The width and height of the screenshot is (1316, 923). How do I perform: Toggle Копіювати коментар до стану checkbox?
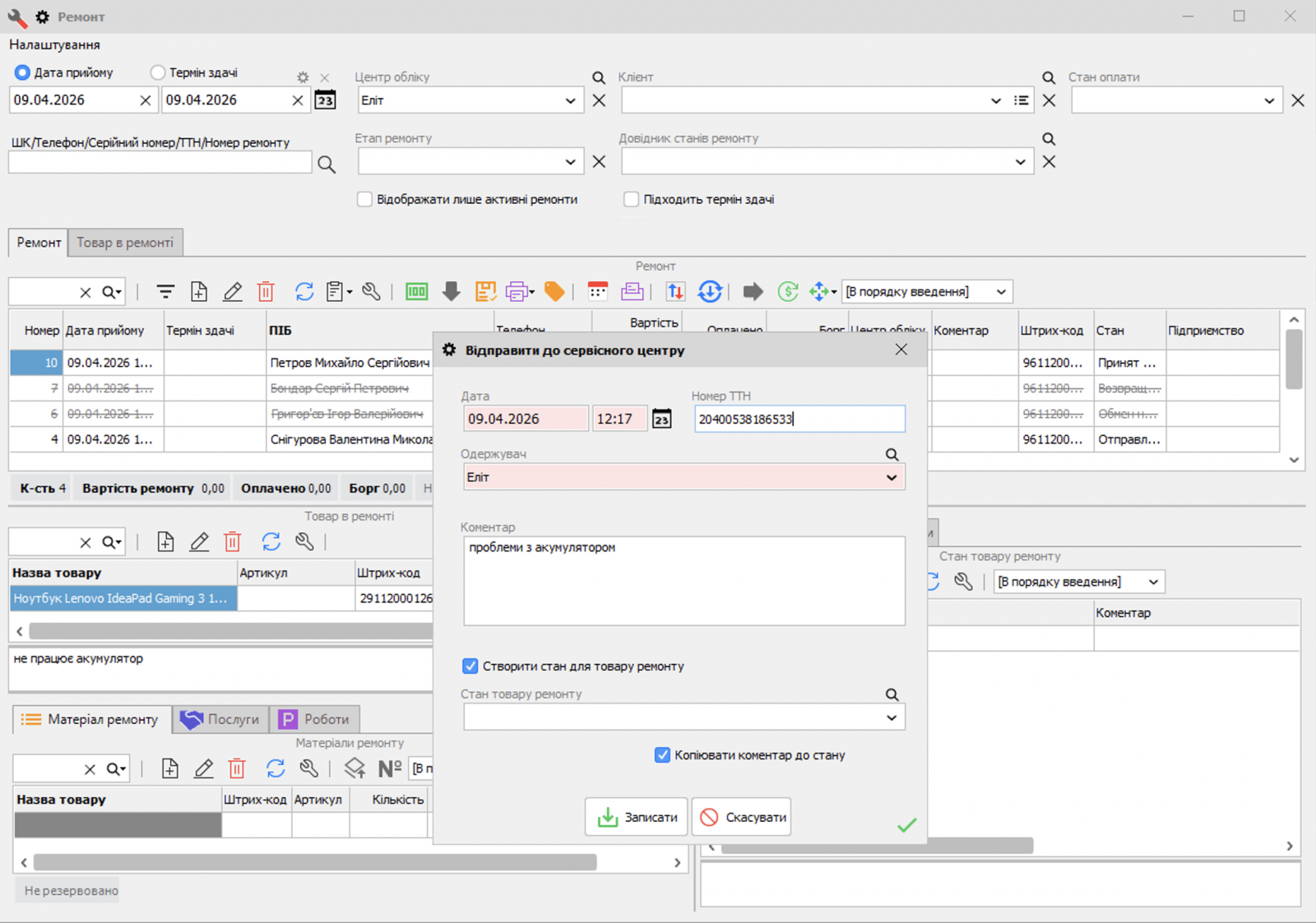tap(662, 755)
